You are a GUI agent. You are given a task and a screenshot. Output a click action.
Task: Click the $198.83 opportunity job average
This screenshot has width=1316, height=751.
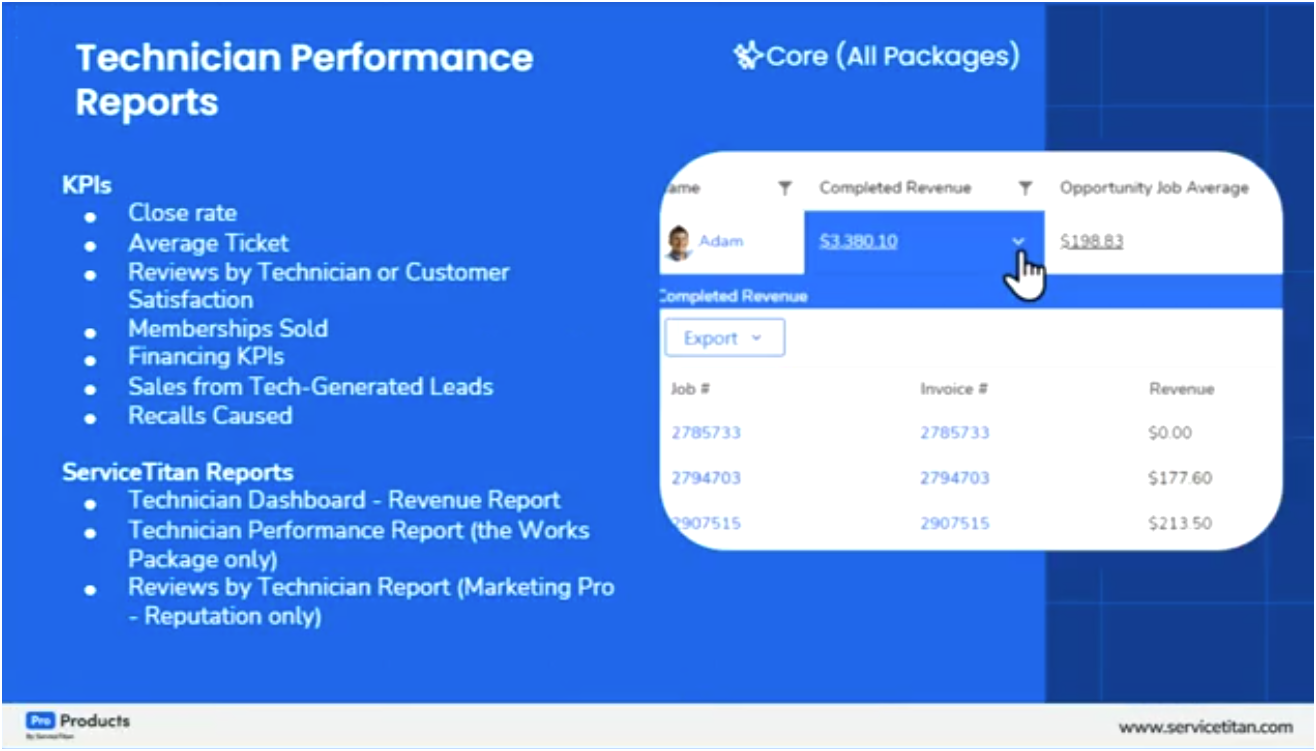[x=1091, y=241]
